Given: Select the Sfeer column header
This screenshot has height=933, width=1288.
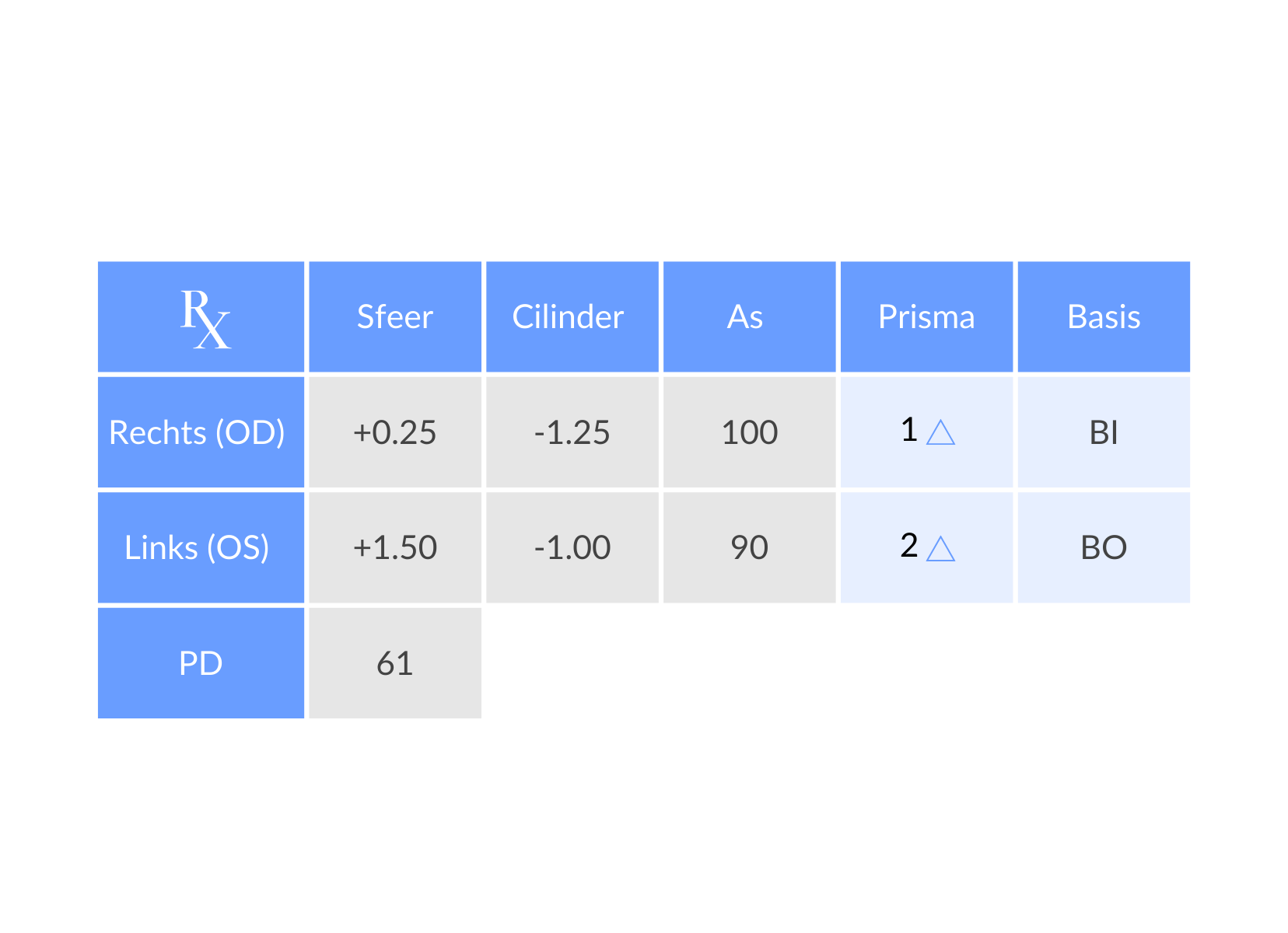Looking at the screenshot, I should 395,317.
